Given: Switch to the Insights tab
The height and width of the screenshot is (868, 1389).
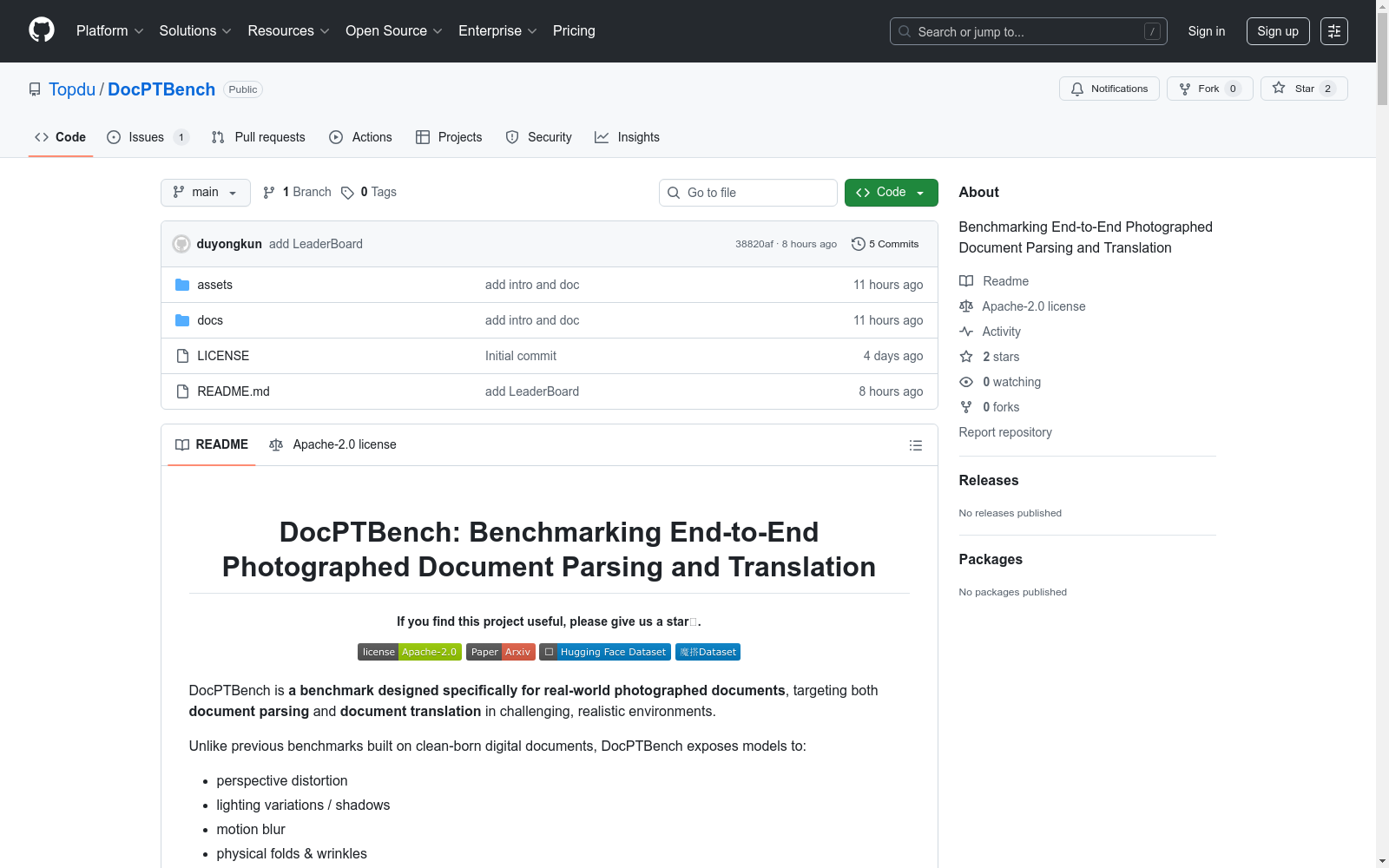Looking at the screenshot, I should pos(627,137).
